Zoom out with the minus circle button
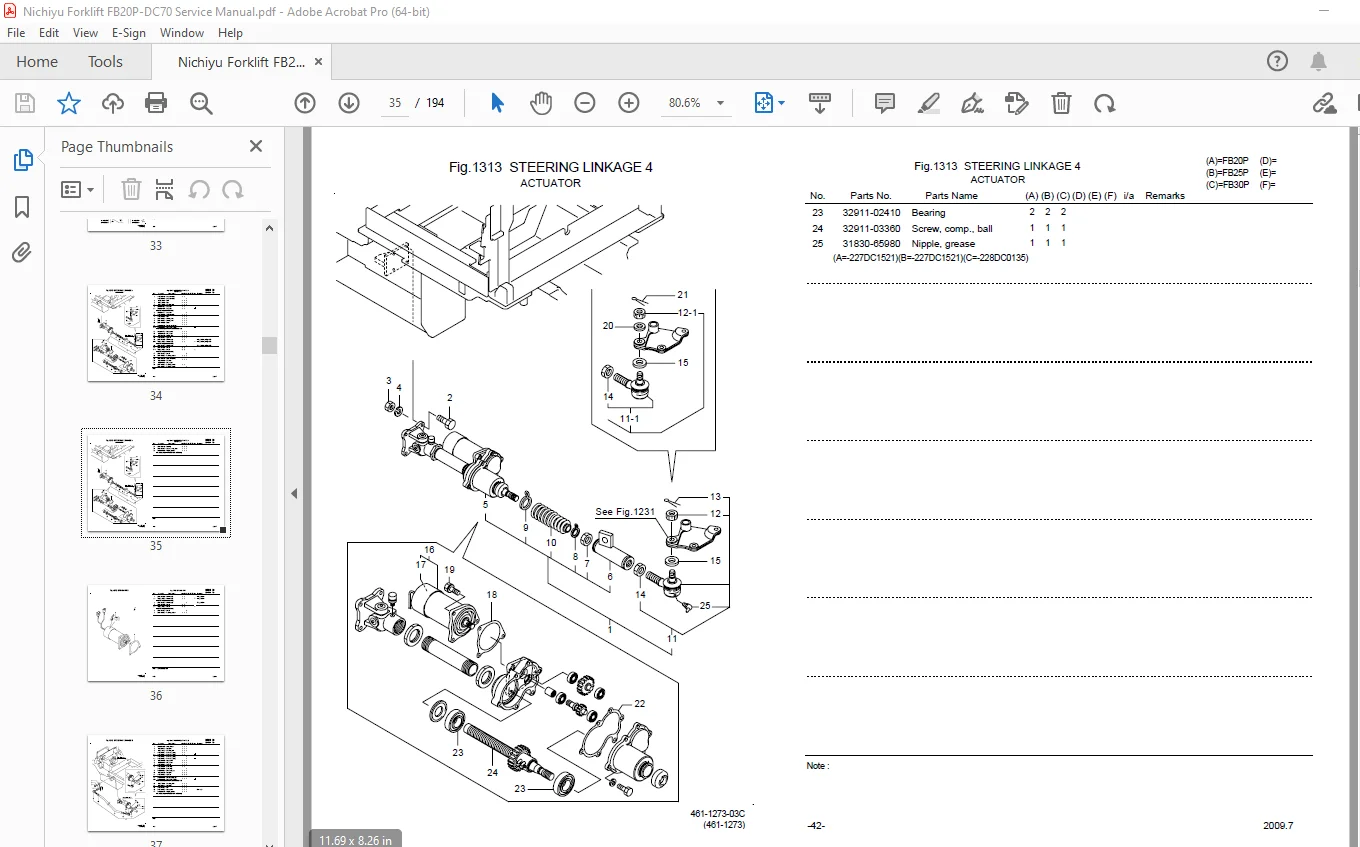Screen dimensions: 1360x847 pyautogui.click(x=585, y=103)
